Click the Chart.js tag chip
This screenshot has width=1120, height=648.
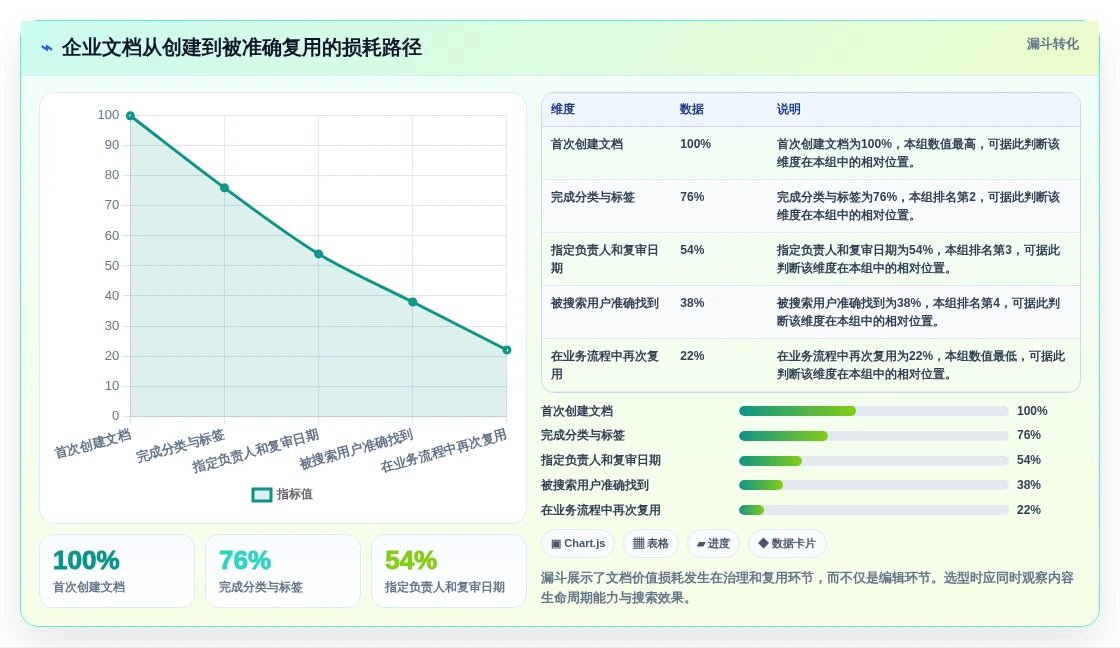point(578,544)
